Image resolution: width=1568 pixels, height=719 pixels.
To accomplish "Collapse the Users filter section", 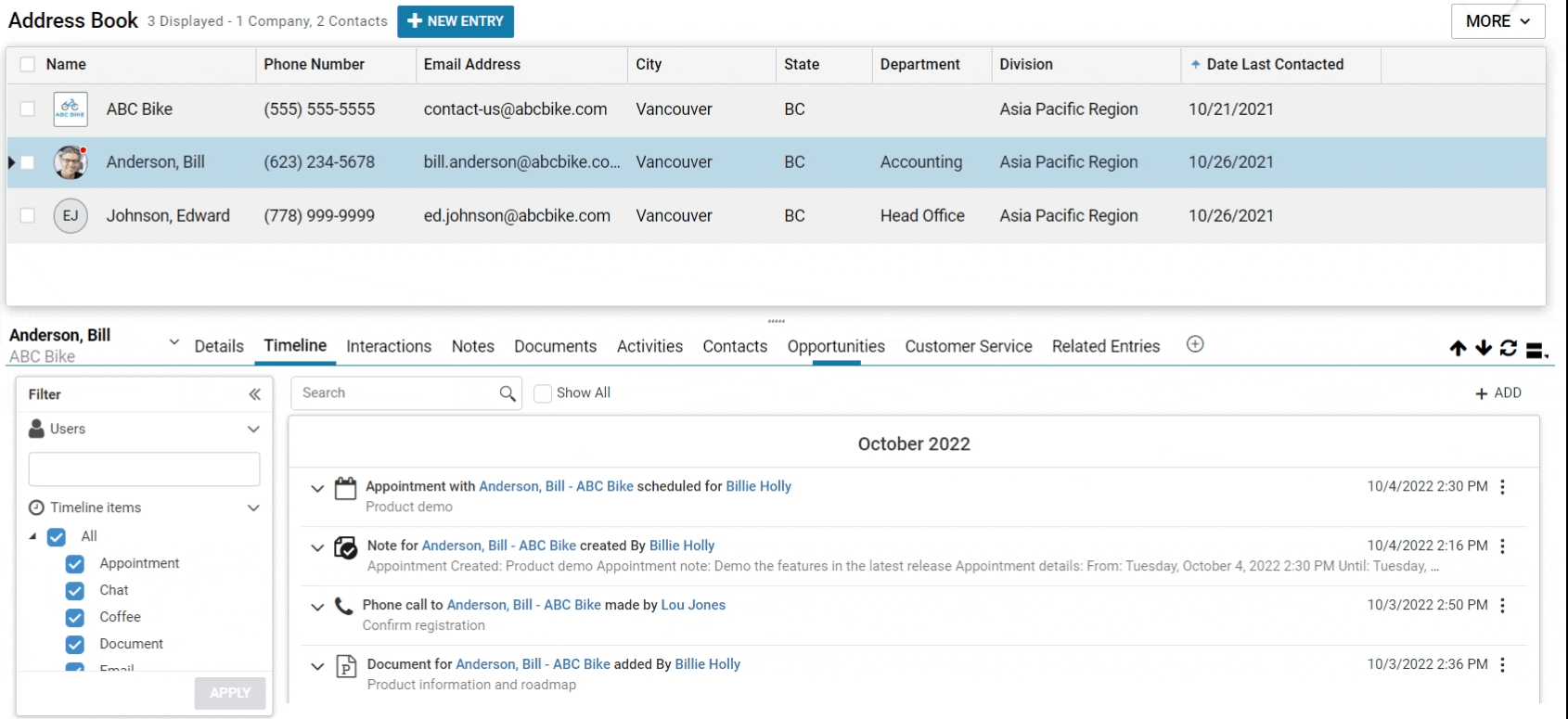I will coord(253,430).
